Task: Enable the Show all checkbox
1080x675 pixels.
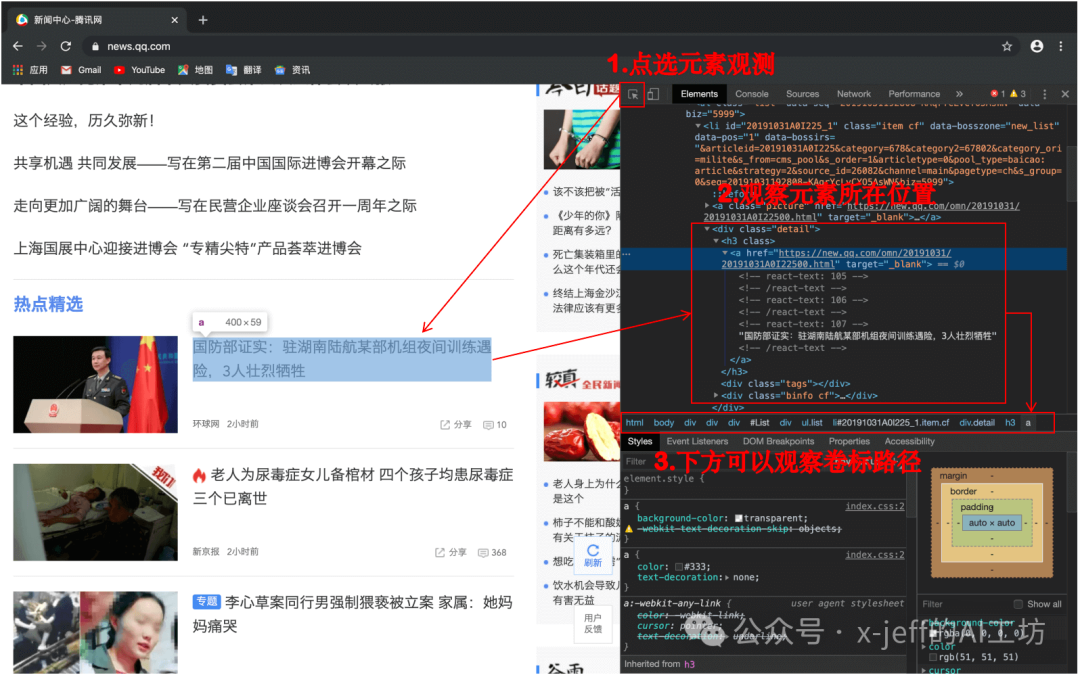Action: [x=1018, y=604]
